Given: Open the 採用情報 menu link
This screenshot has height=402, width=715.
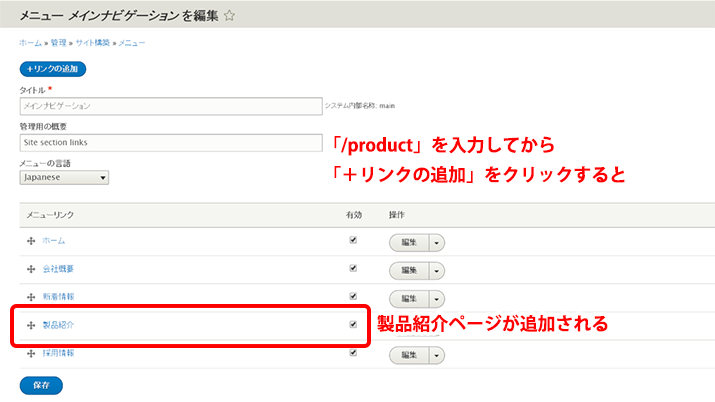Looking at the screenshot, I should (58, 353).
